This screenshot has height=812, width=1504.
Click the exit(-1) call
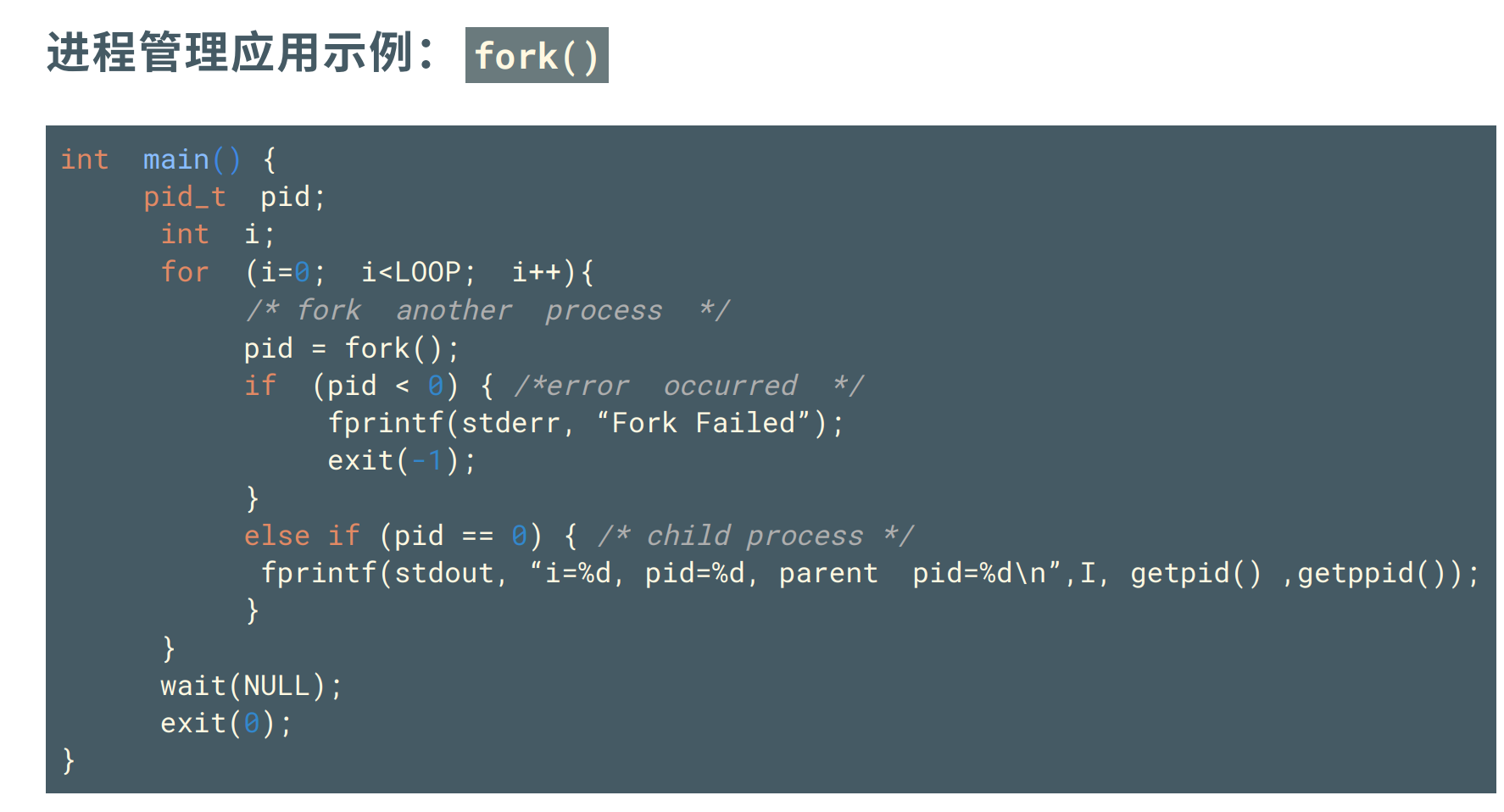(x=402, y=460)
